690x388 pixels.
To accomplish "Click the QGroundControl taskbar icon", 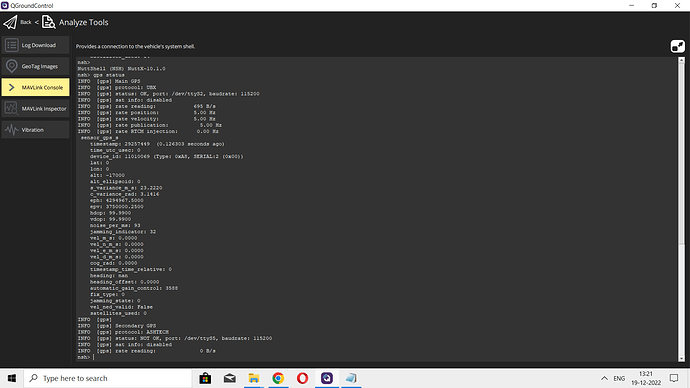I will 327,378.
